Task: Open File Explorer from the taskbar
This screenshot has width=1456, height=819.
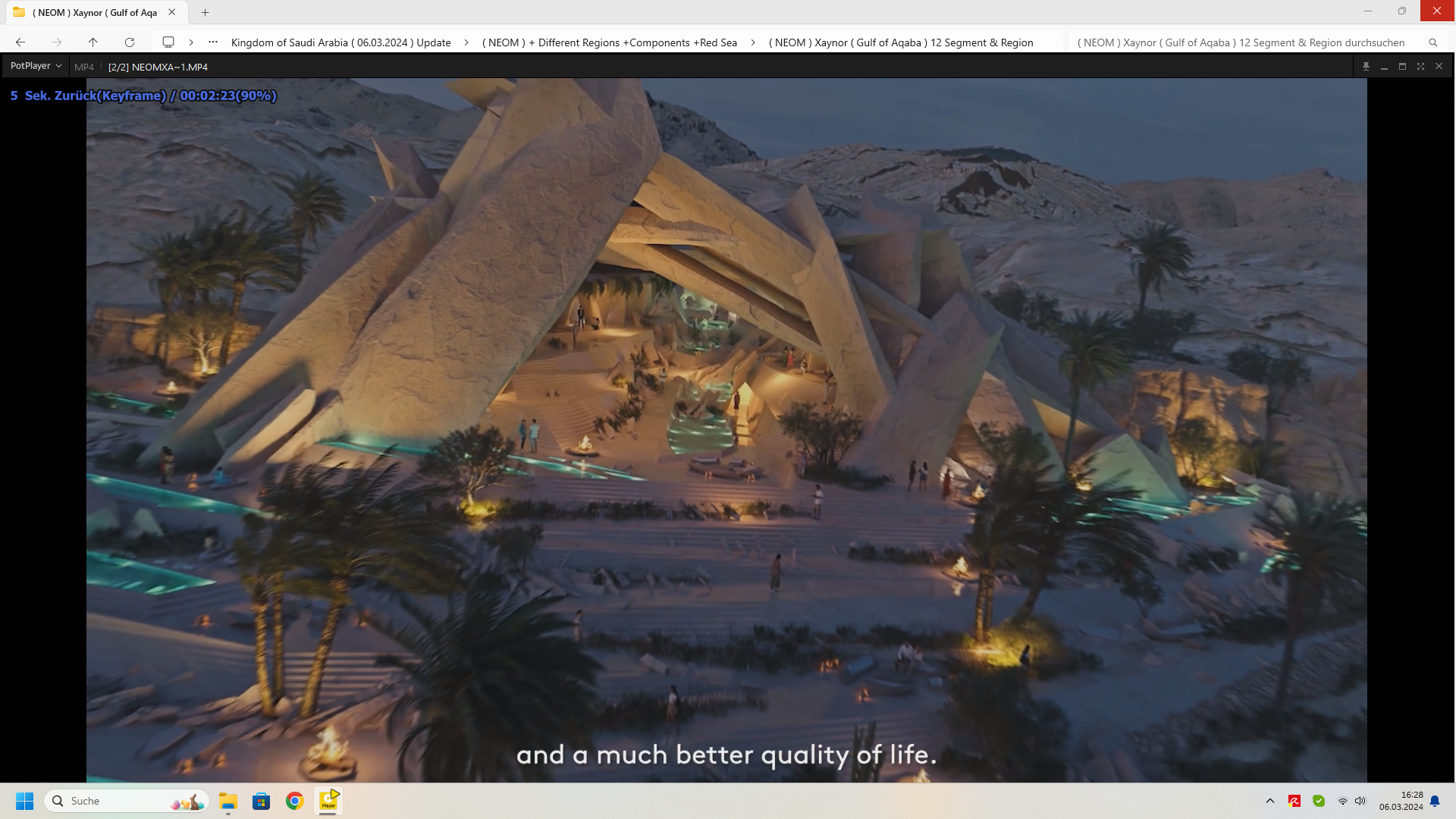Action: (x=228, y=801)
